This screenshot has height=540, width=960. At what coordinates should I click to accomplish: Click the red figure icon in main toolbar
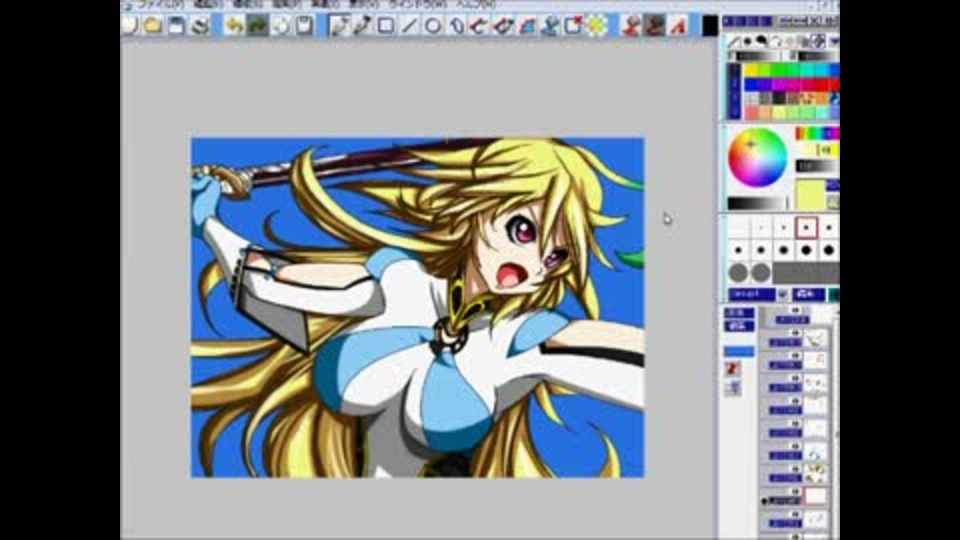[631, 25]
